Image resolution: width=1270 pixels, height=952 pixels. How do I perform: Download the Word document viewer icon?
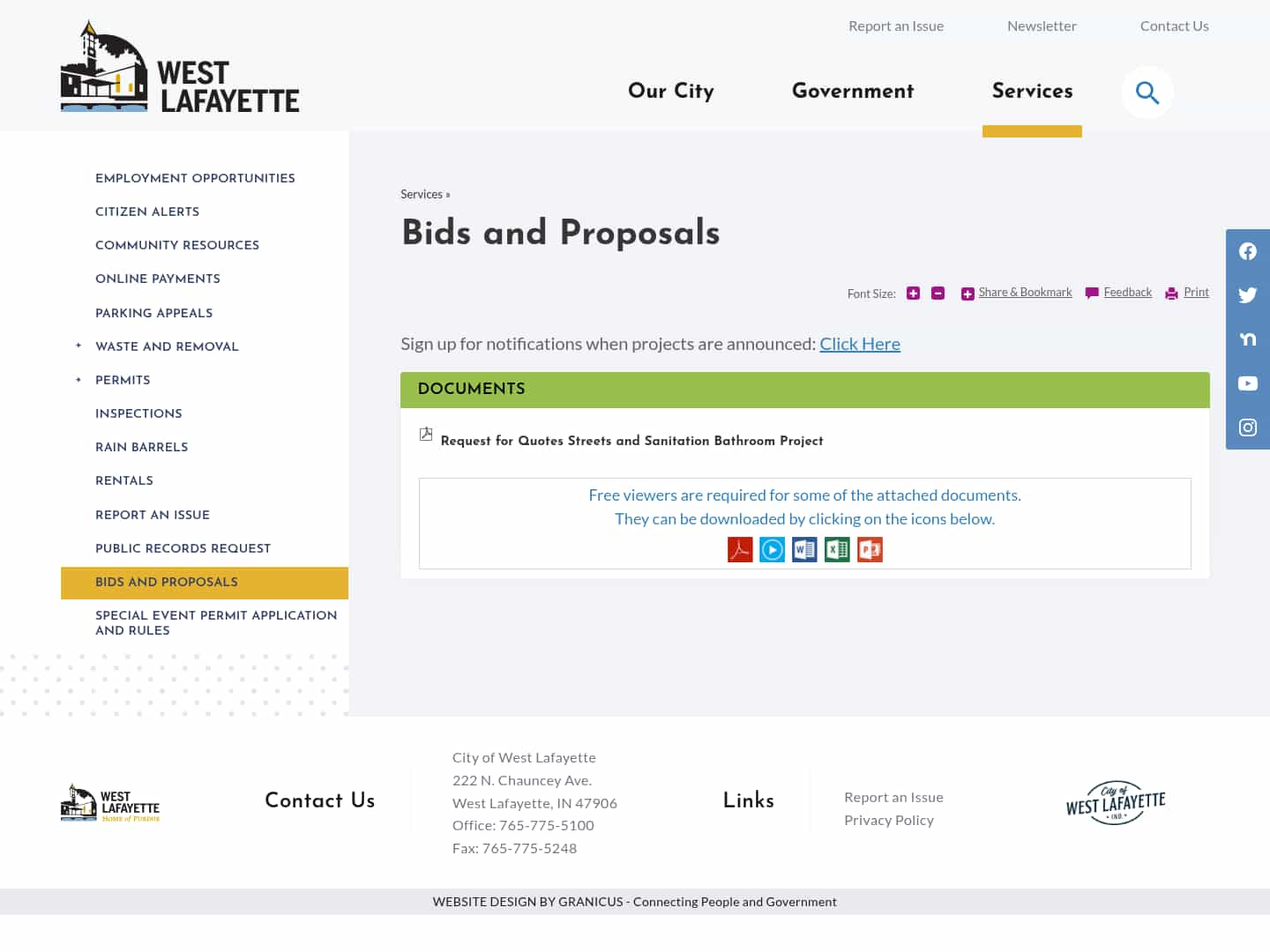click(804, 548)
